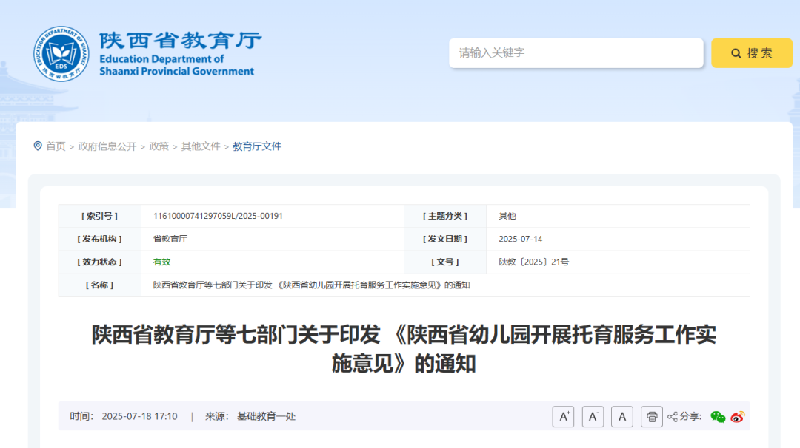Open 其他文件 breadcrumb link
Screen dimensions: 800x448
(201, 146)
